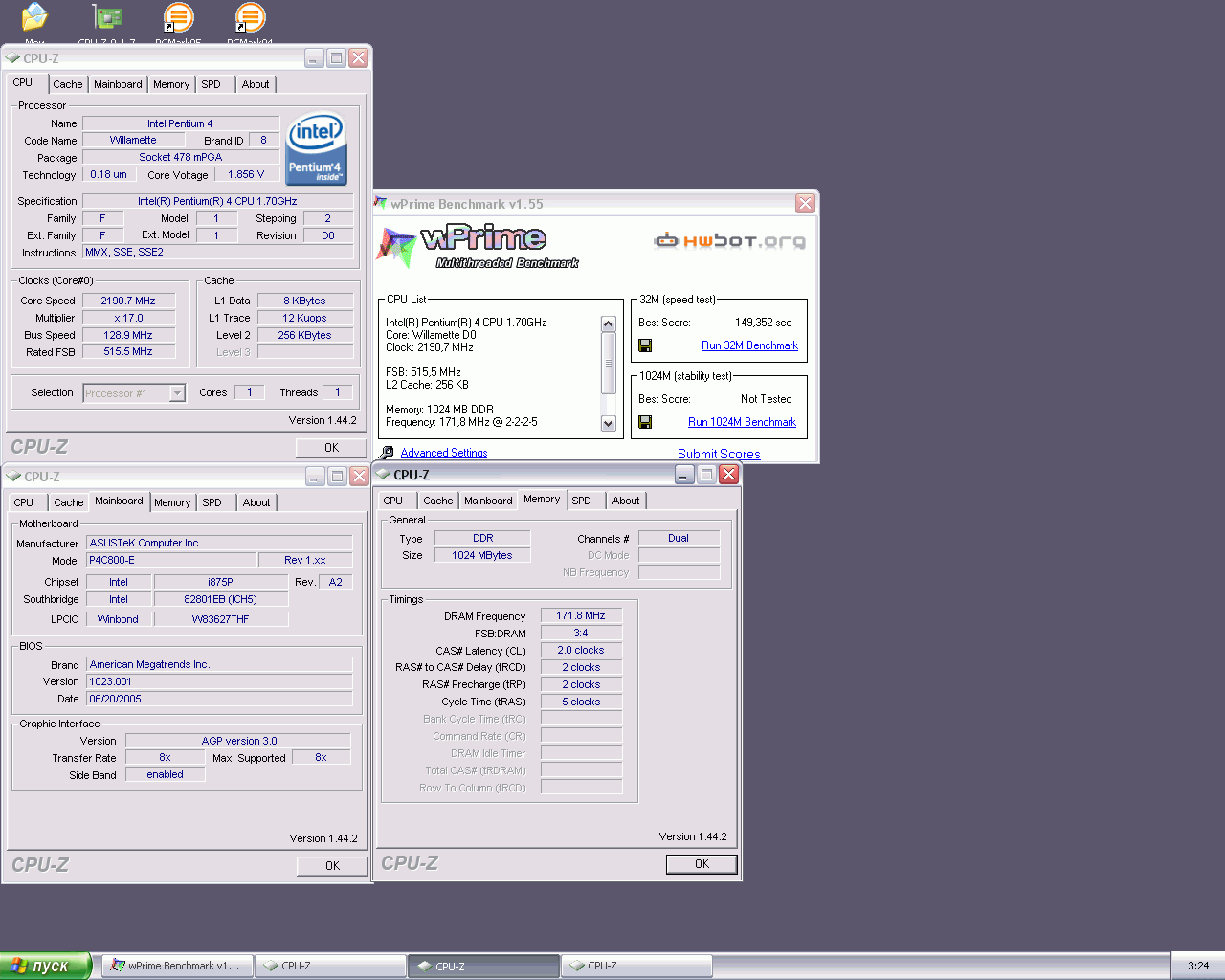Select CPU tab in the Mainboard CPU-Z window
Image resolution: width=1225 pixels, height=980 pixels.
click(24, 502)
